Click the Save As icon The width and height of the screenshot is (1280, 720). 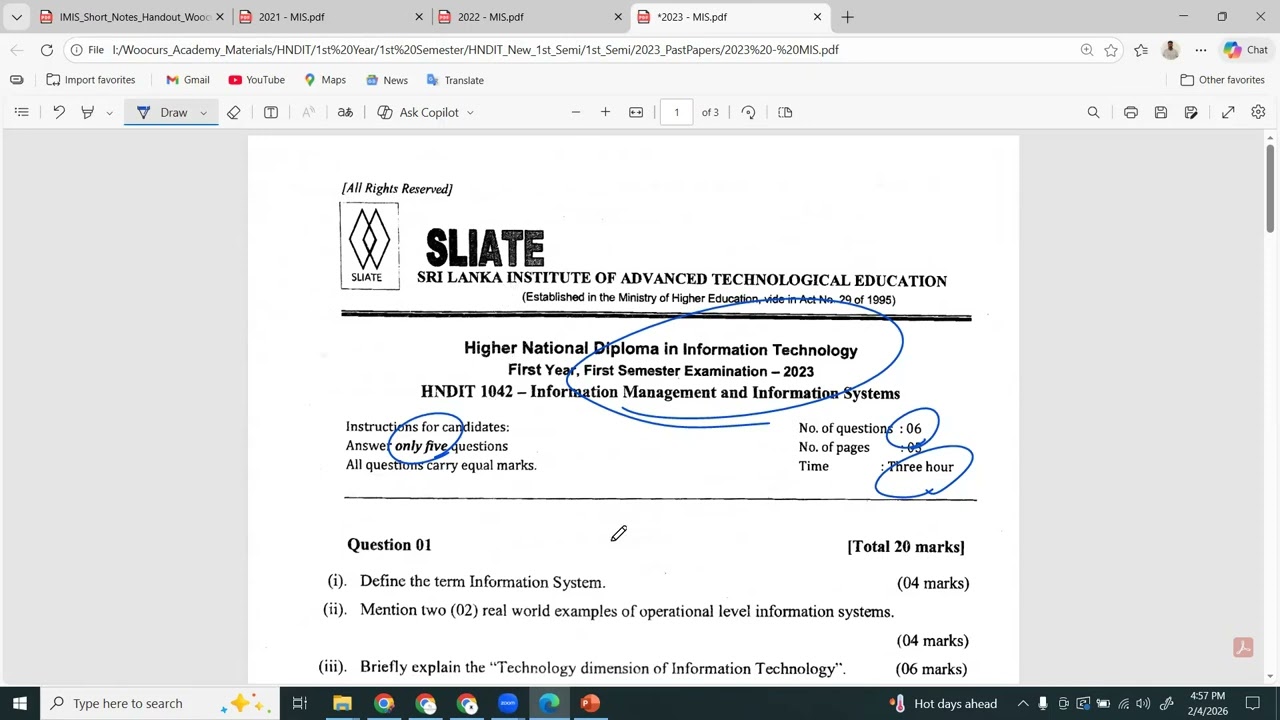click(x=1191, y=112)
